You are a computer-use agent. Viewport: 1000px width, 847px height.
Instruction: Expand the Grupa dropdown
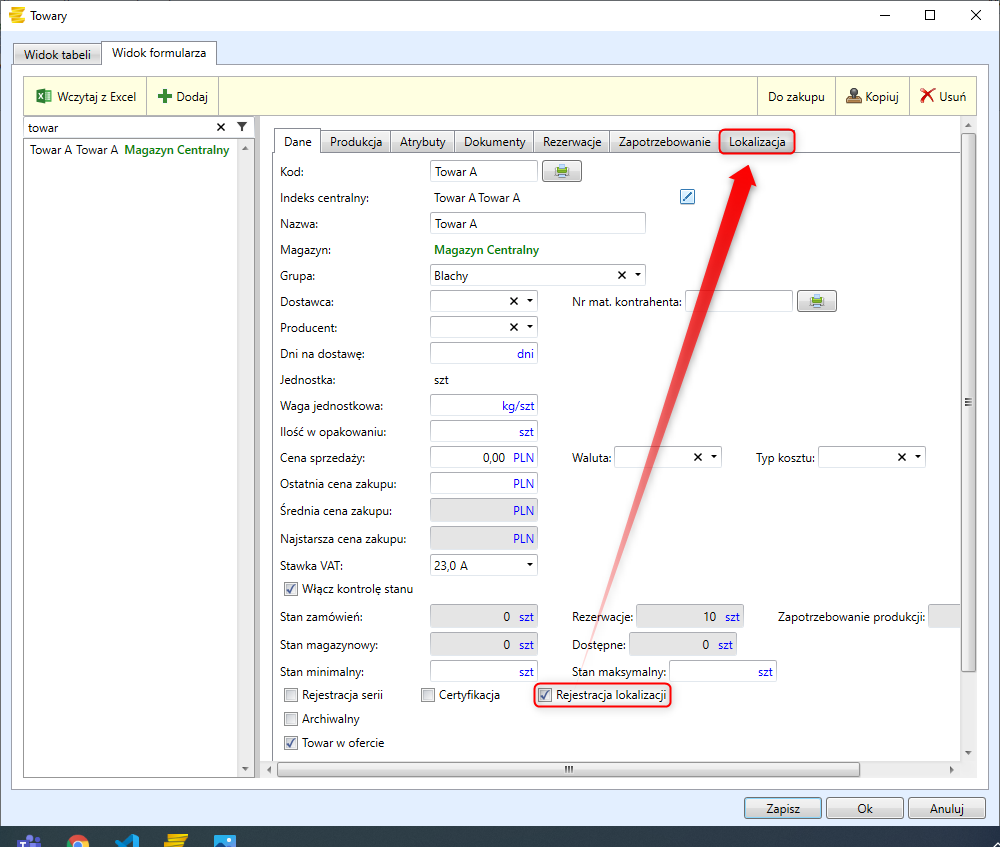[x=638, y=275]
